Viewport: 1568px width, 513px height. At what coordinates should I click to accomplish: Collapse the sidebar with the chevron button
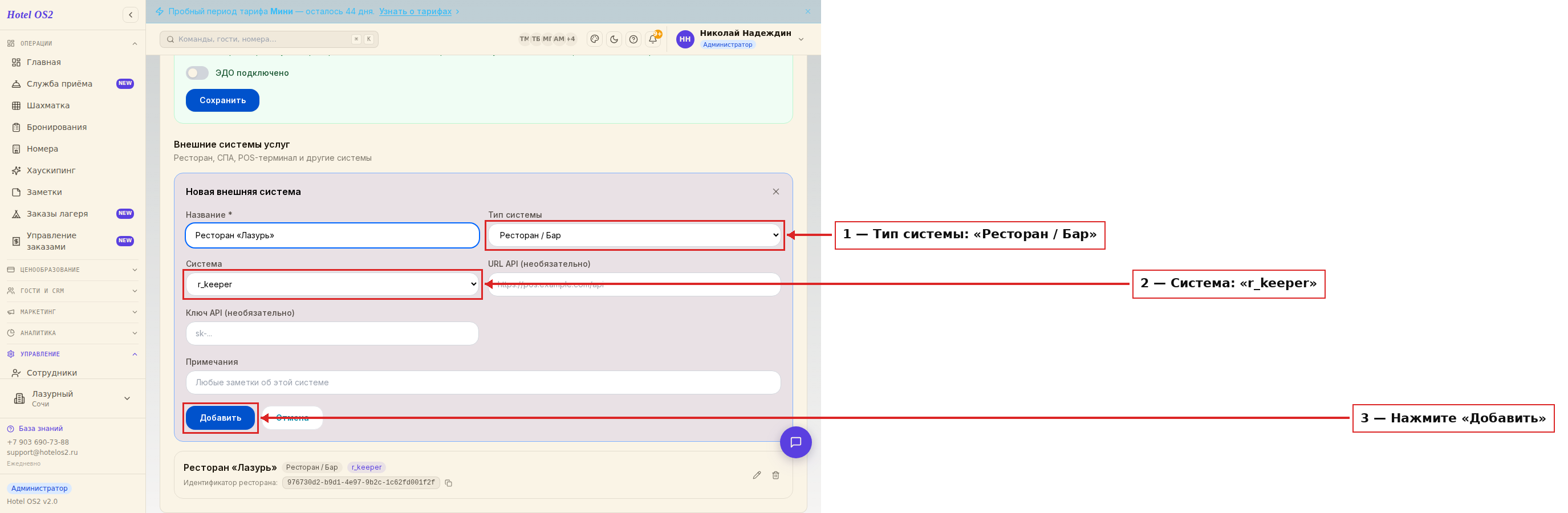[130, 15]
